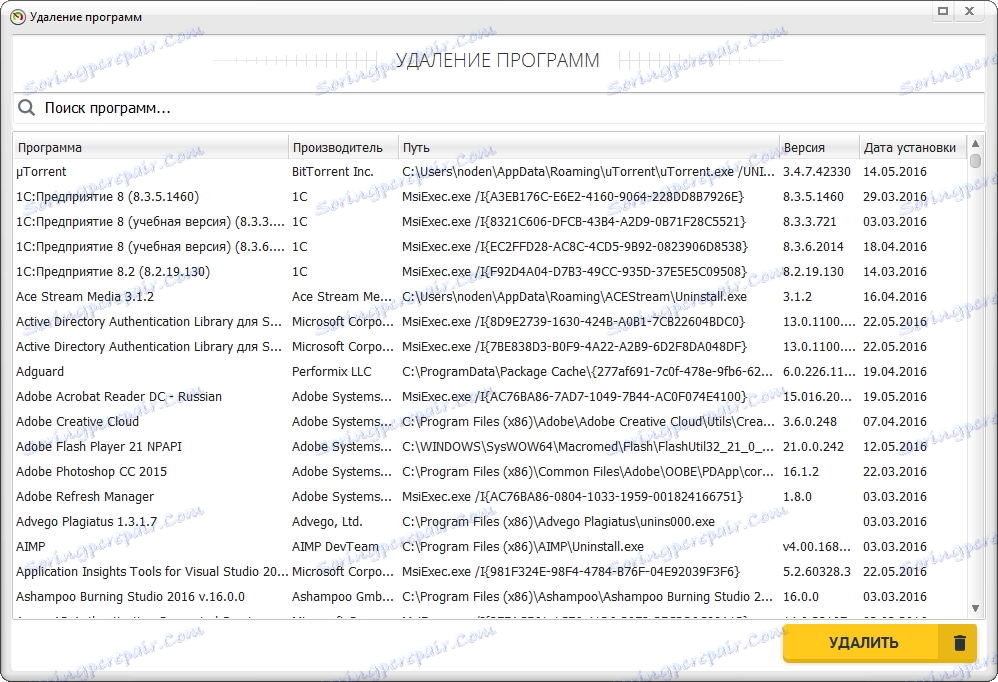Click AIMP\Uninstall.exe path cell
Screen dimensions: 998x682
(523, 546)
